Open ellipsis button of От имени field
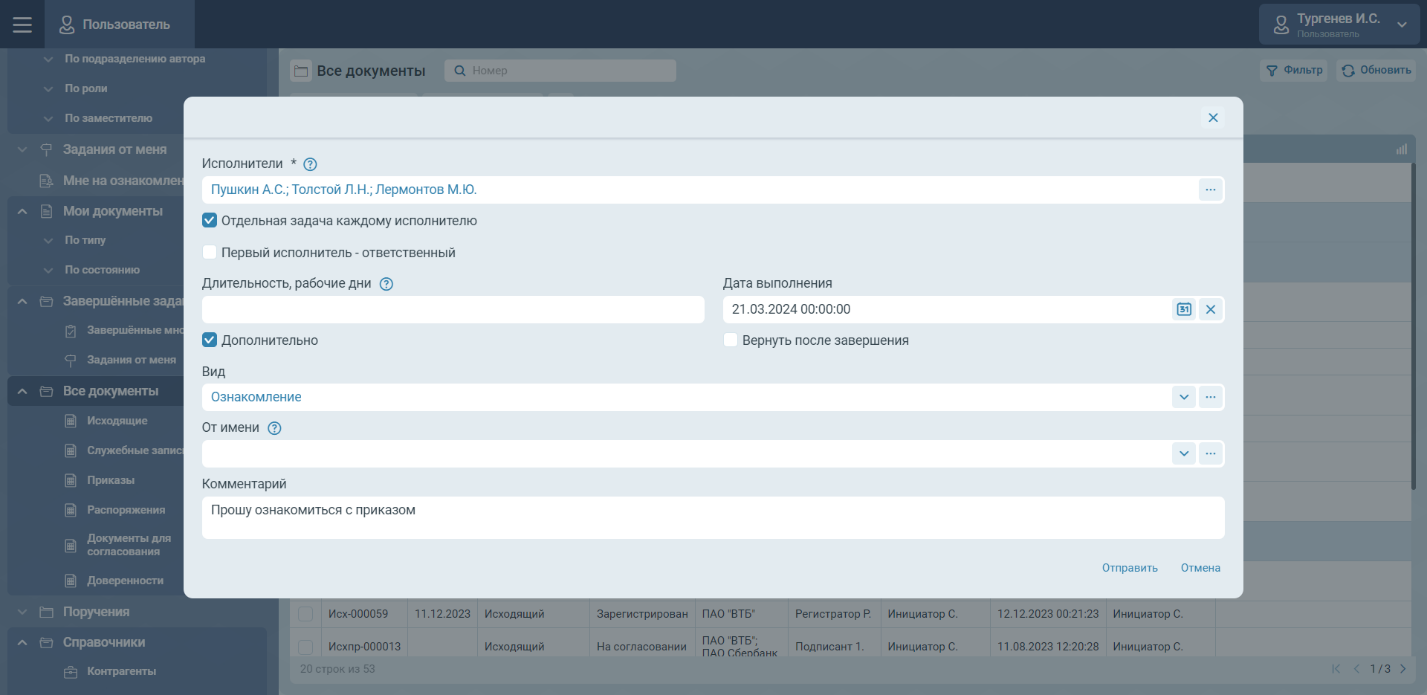The height and width of the screenshot is (695, 1427). click(x=1210, y=454)
